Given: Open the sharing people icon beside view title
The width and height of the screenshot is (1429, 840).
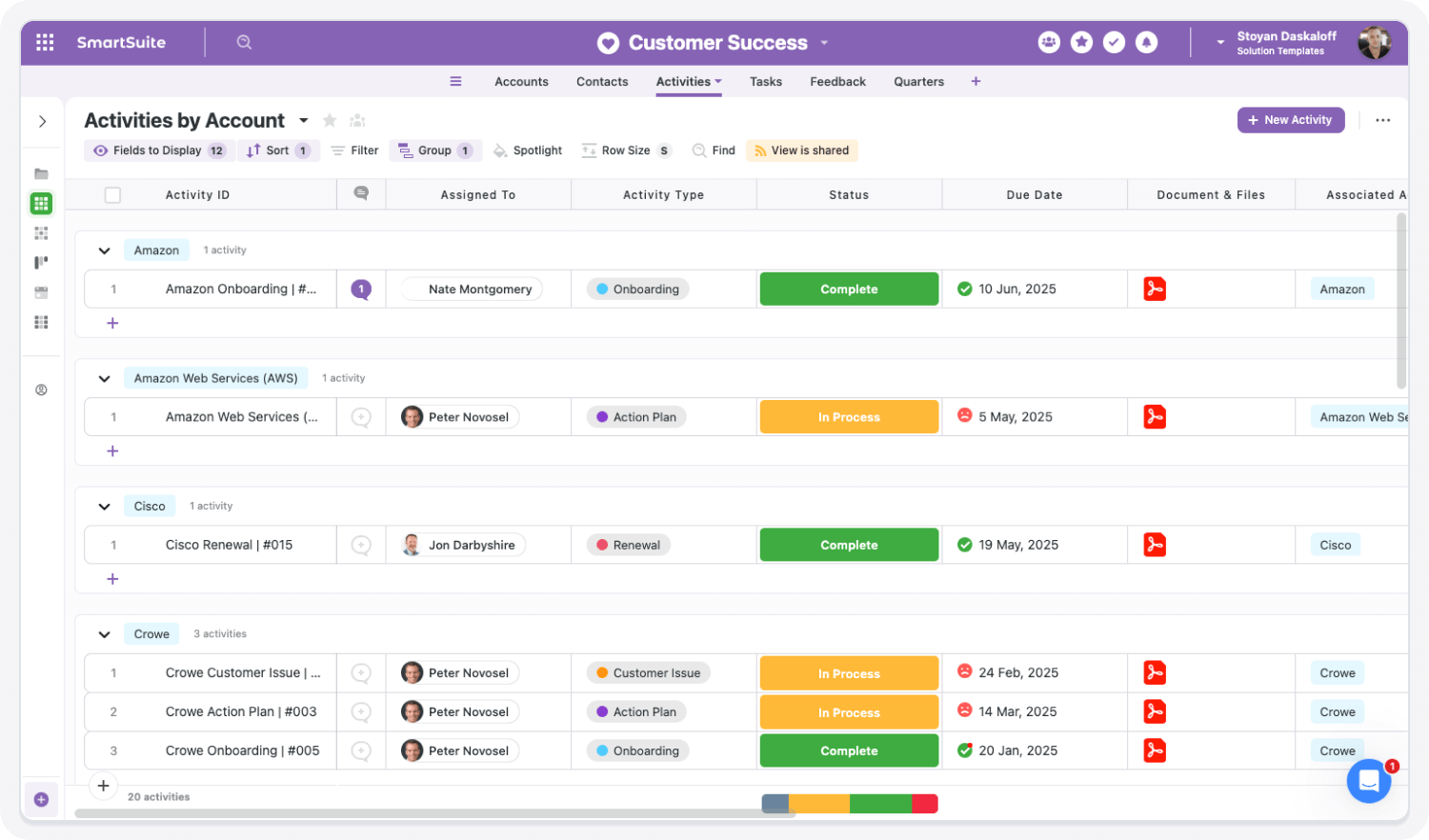Looking at the screenshot, I should [357, 120].
